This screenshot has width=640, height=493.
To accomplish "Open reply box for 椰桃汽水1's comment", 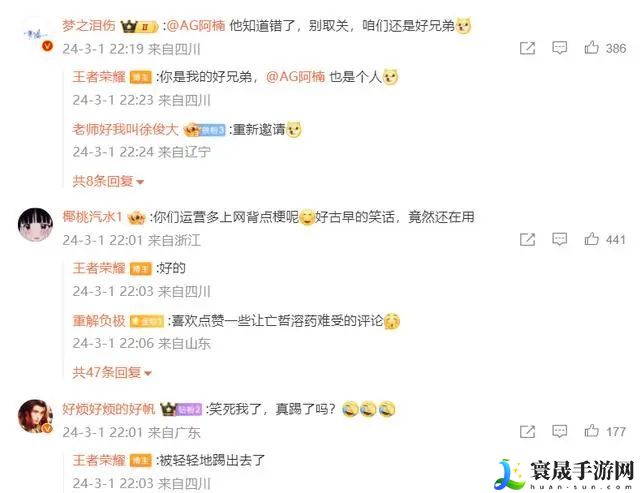I will coord(559,239).
